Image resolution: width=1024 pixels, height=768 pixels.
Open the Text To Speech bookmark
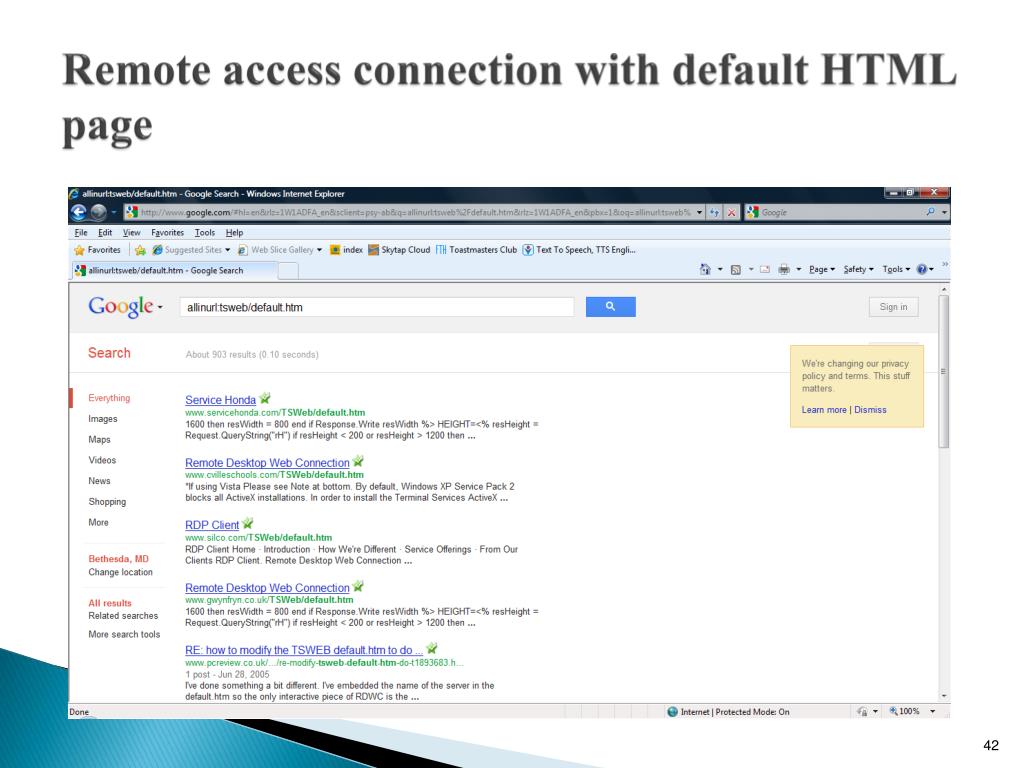[x=579, y=250]
